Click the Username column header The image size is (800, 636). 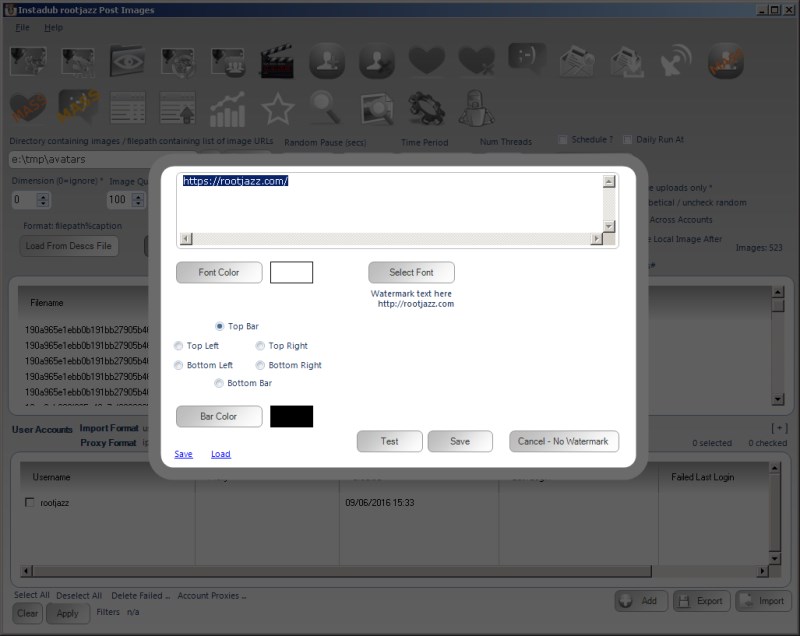click(52, 477)
